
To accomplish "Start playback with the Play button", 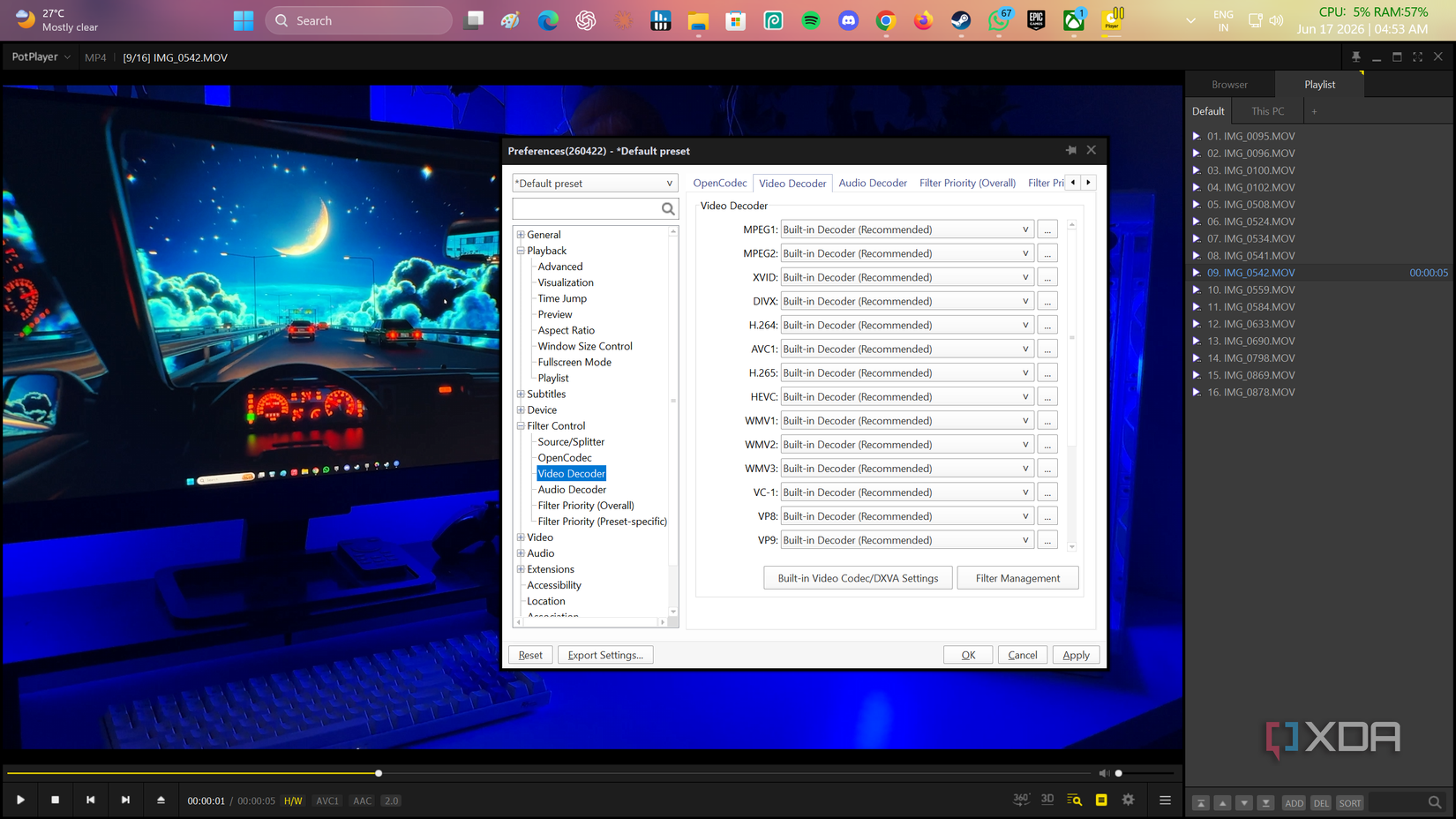I will [x=20, y=800].
